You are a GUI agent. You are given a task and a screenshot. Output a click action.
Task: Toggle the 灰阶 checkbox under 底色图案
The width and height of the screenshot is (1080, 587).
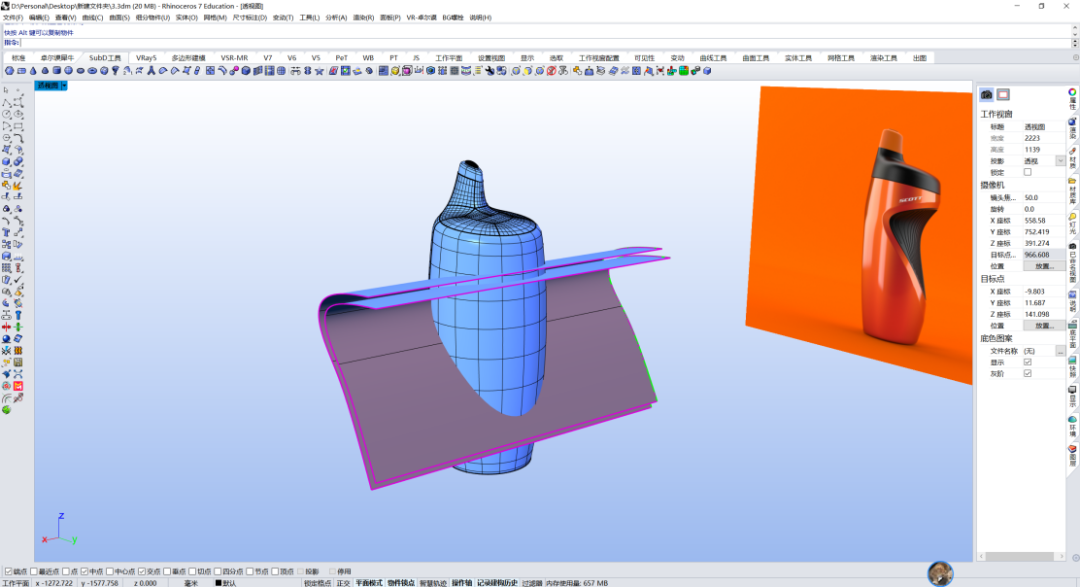point(1027,373)
